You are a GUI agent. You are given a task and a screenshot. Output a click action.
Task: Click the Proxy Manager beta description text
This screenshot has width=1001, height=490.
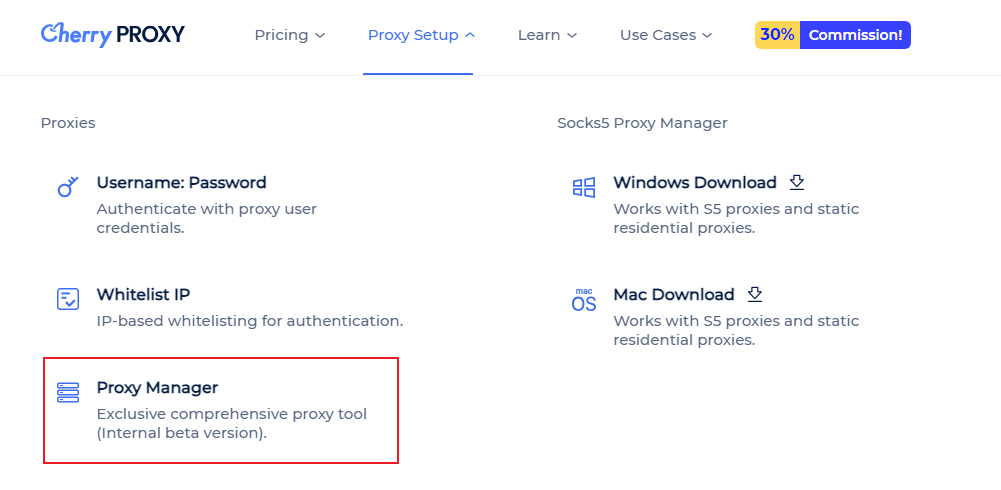point(231,424)
